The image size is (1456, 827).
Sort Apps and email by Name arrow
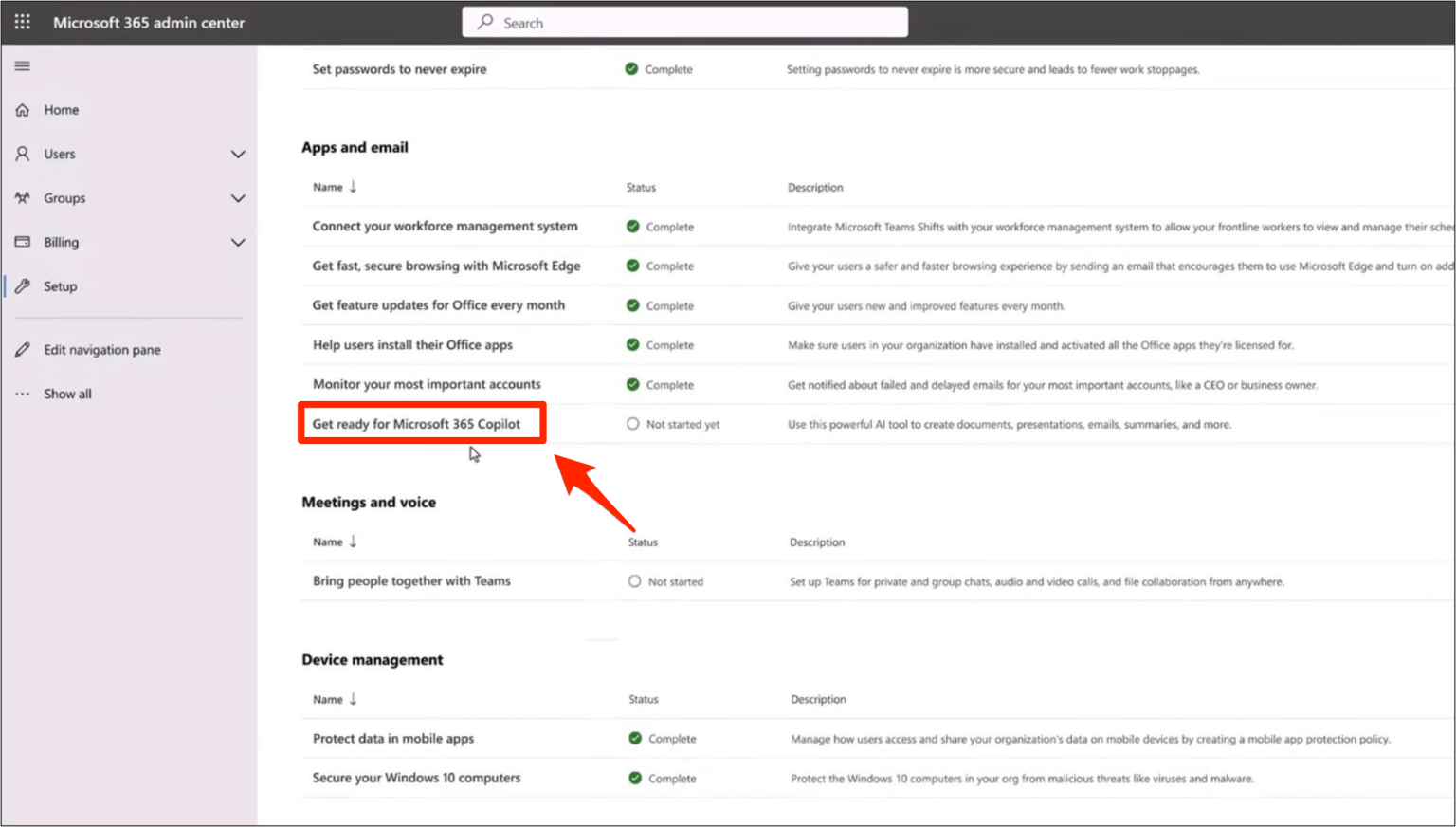point(353,186)
